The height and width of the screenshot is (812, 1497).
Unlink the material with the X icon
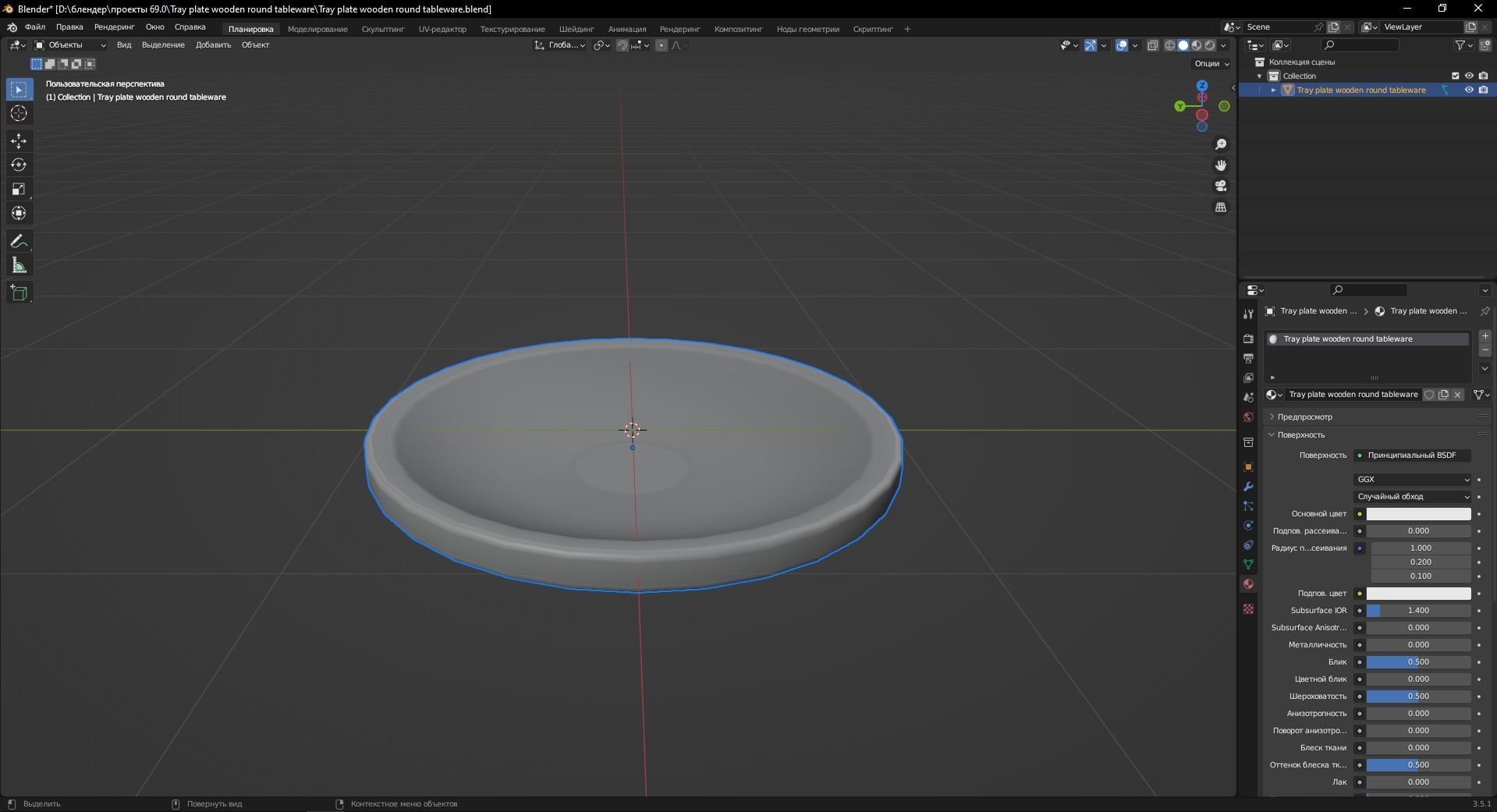click(1457, 395)
